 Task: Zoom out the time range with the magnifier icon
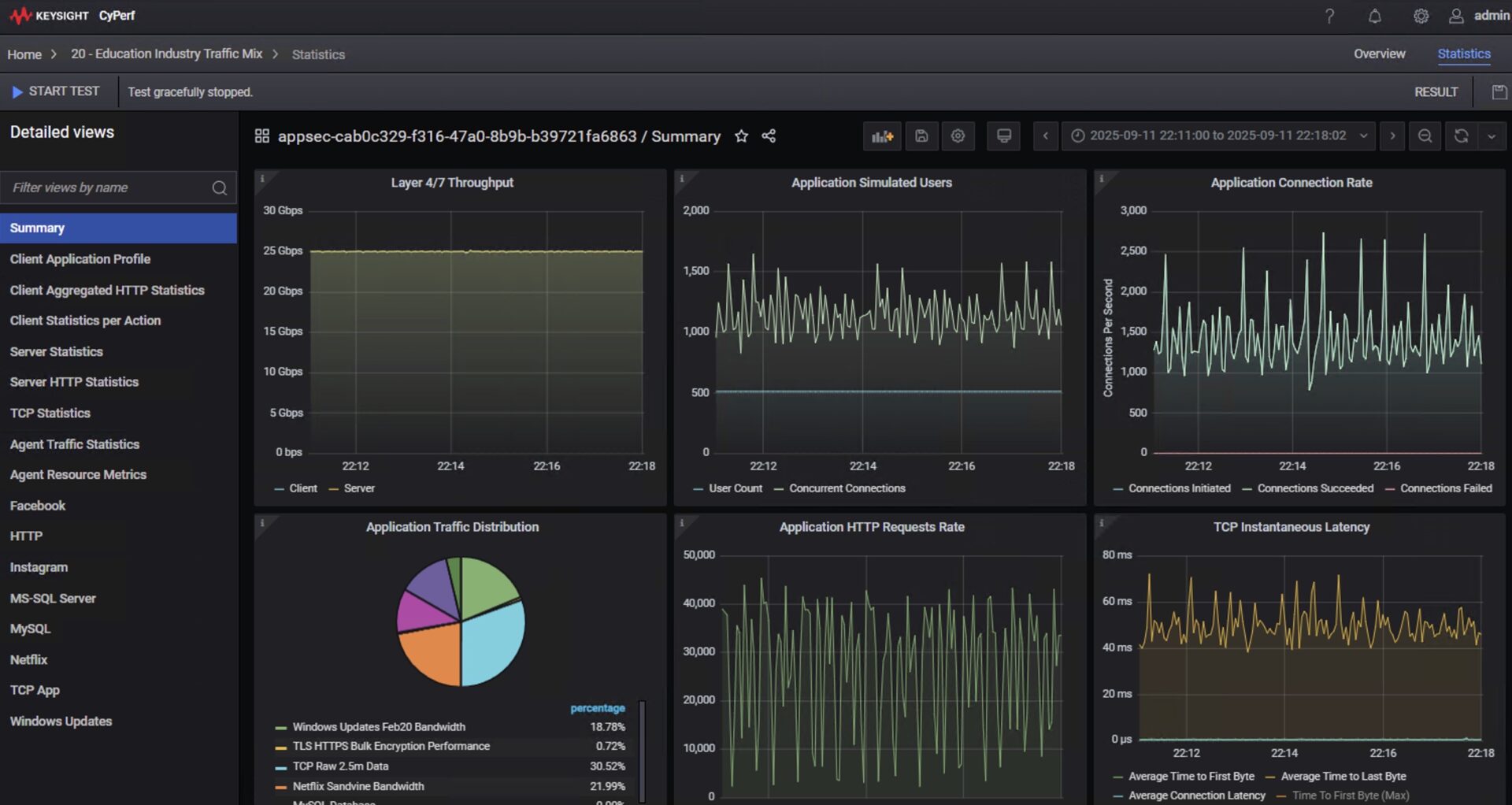pyautogui.click(x=1425, y=135)
